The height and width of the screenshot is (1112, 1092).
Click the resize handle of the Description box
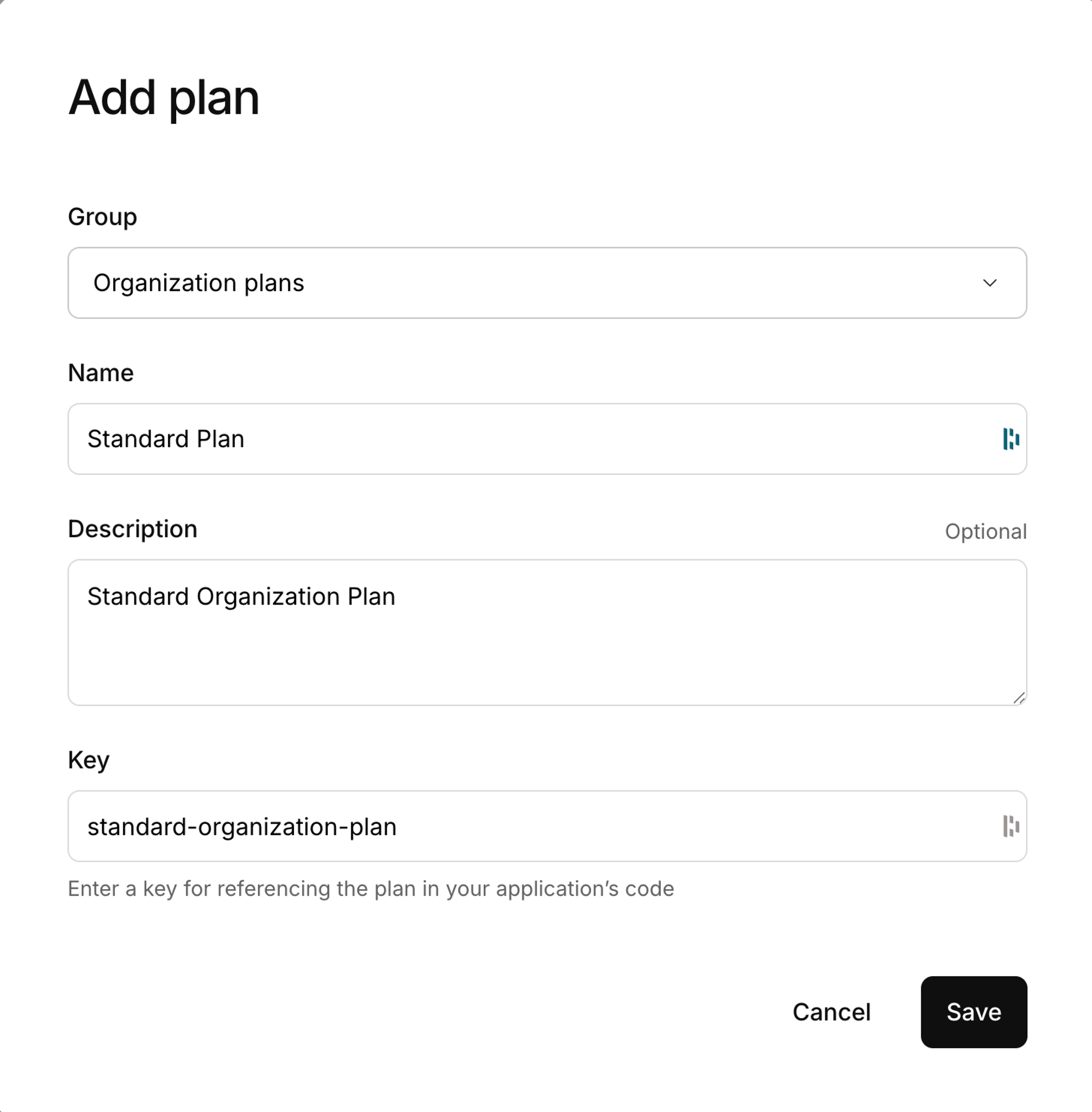[x=1020, y=700]
